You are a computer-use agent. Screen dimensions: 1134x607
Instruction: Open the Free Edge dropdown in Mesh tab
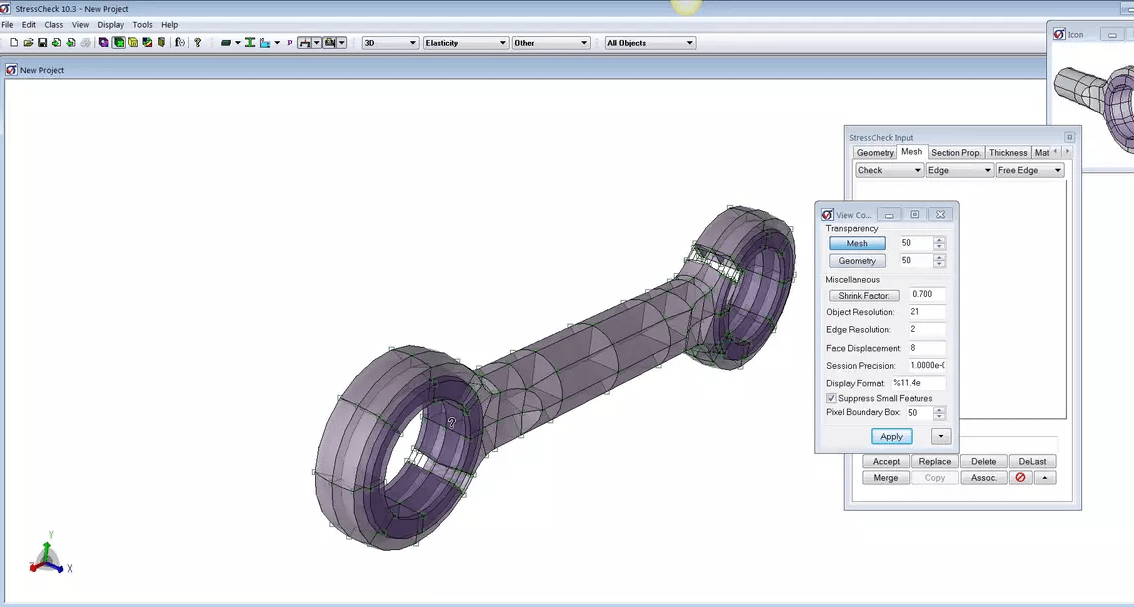(1029, 170)
